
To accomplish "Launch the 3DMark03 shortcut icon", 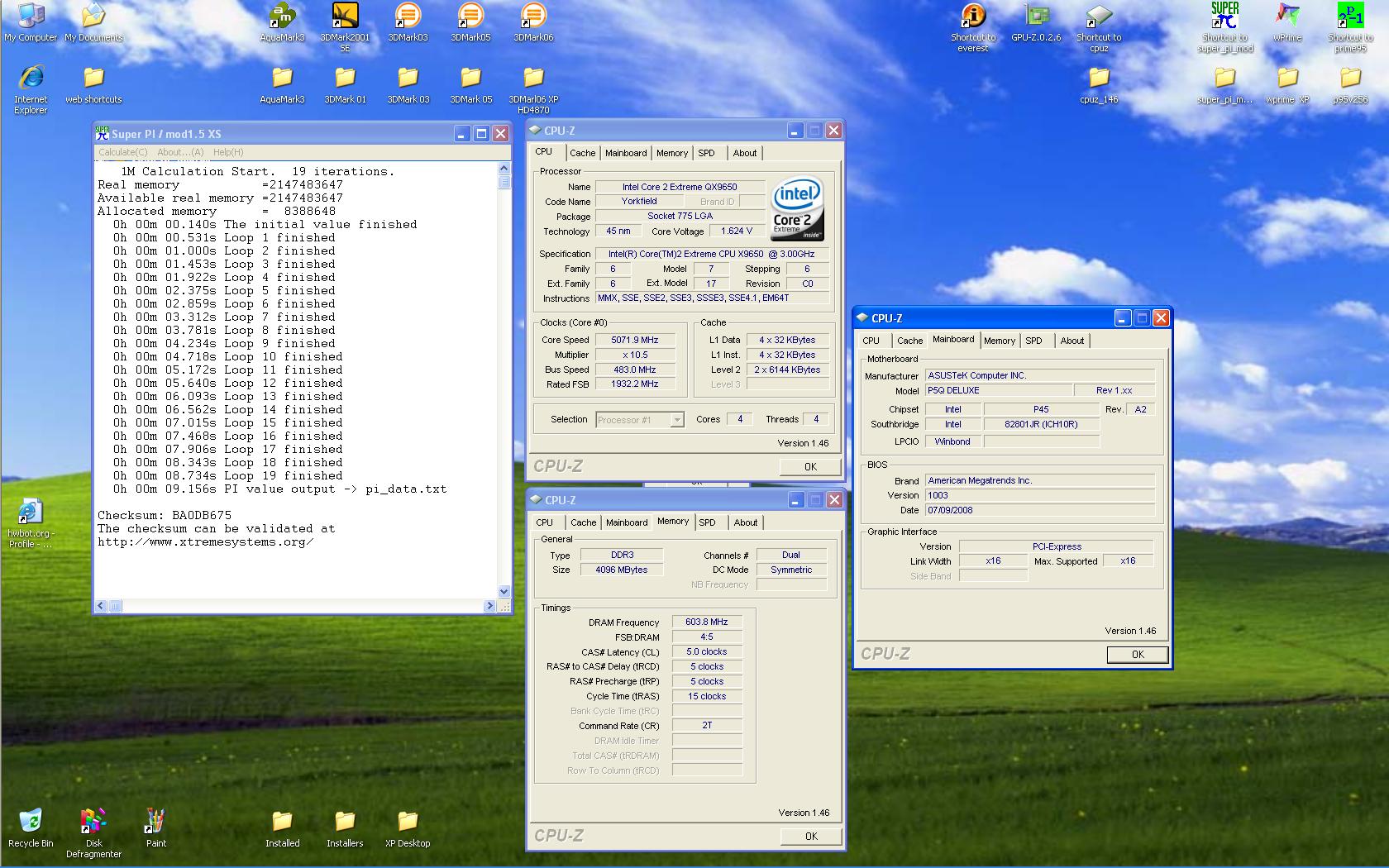I will (408, 22).
